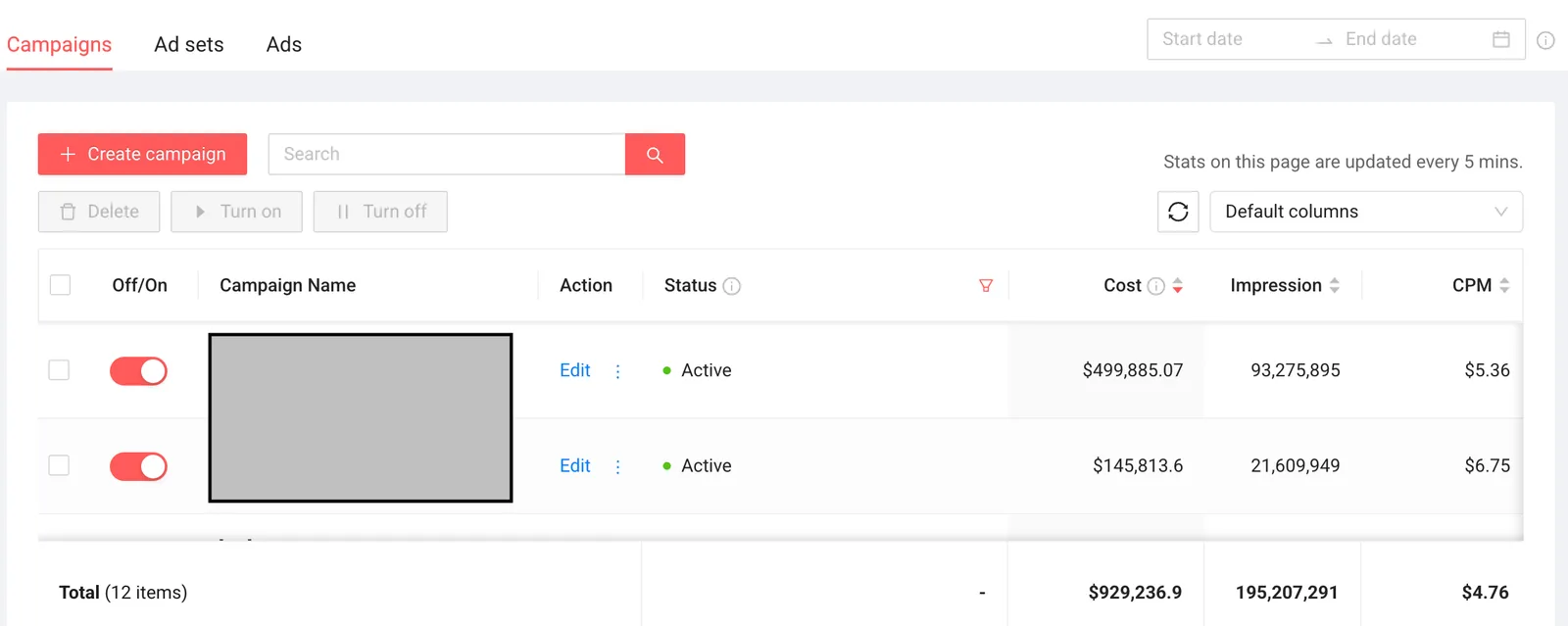This screenshot has width=1568, height=626.
Task: Click the Turn off button
Action: pyautogui.click(x=380, y=212)
